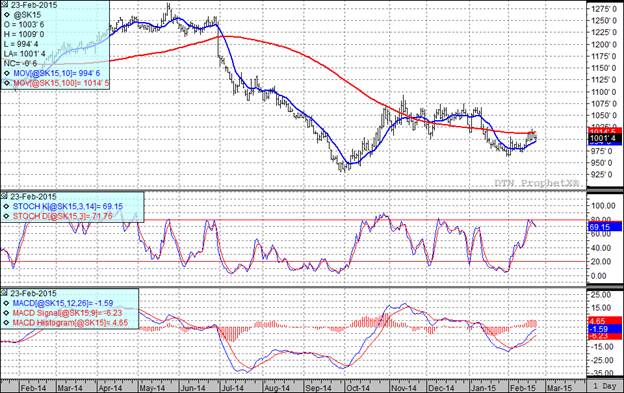Screen dimensions: 624x393
Task: Click the Mar-15 label on time axis
Action: (x=560, y=388)
